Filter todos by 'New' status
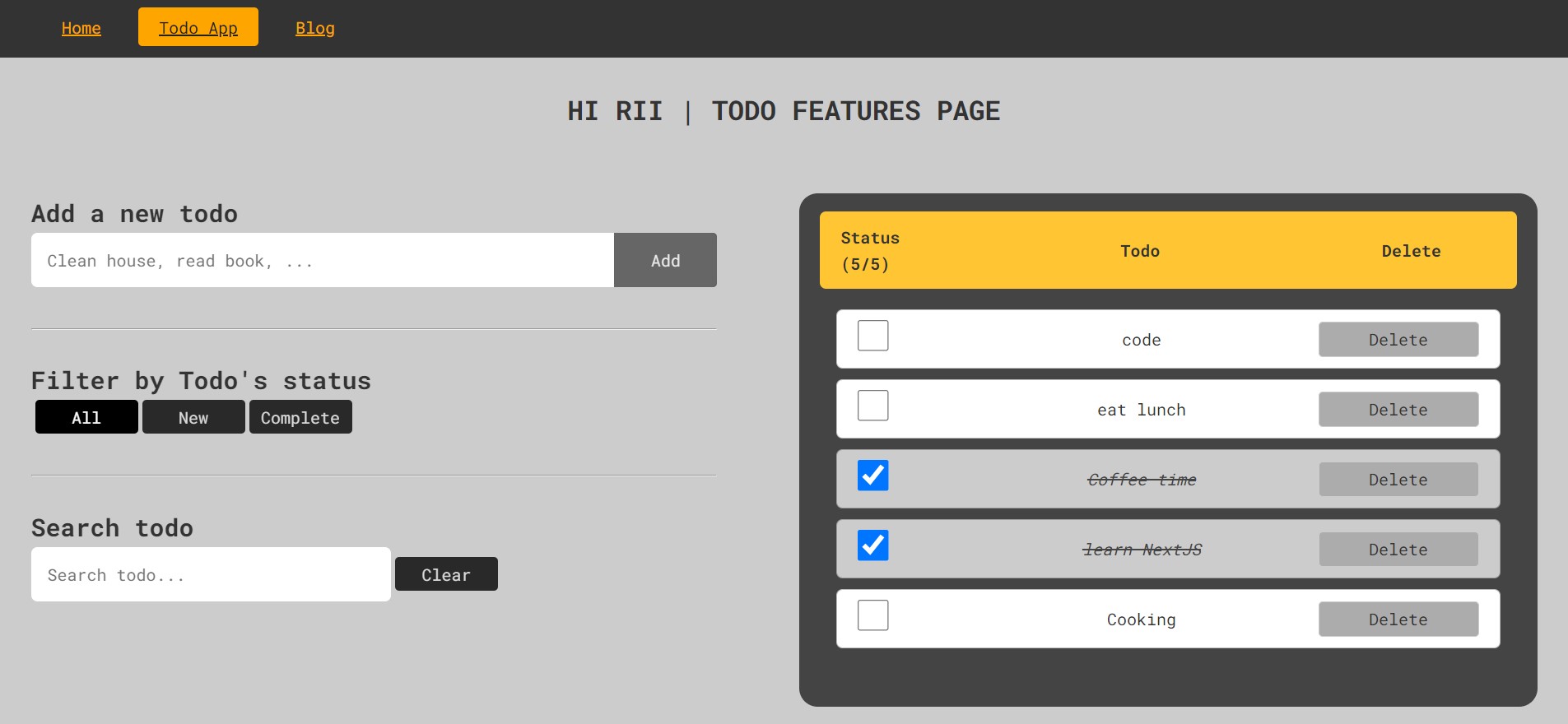This screenshot has height=724, width=1568. (x=193, y=417)
